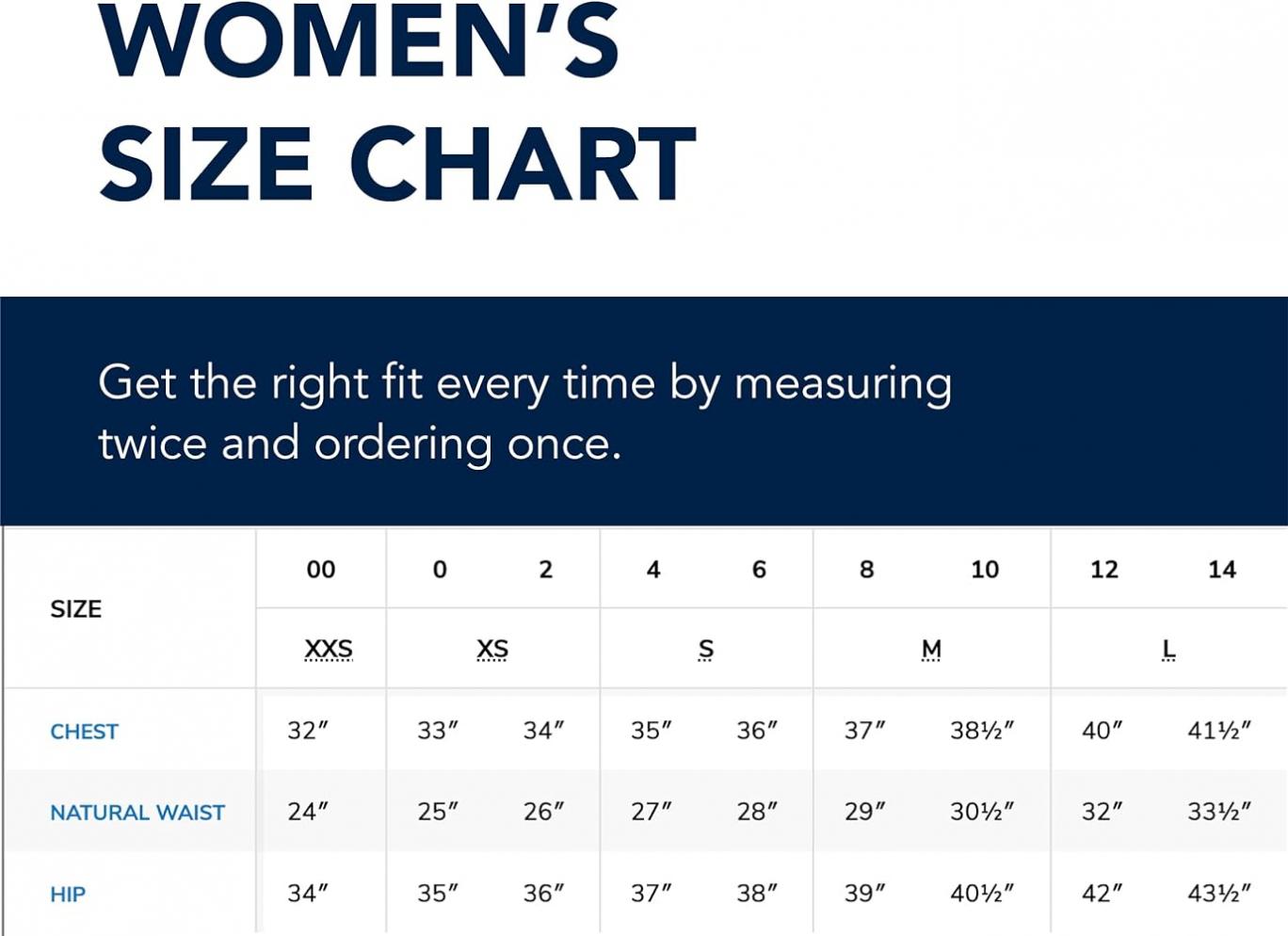Click the size 10 column header
Image resolution: width=1288 pixels, height=936 pixels.
pos(985,570)
